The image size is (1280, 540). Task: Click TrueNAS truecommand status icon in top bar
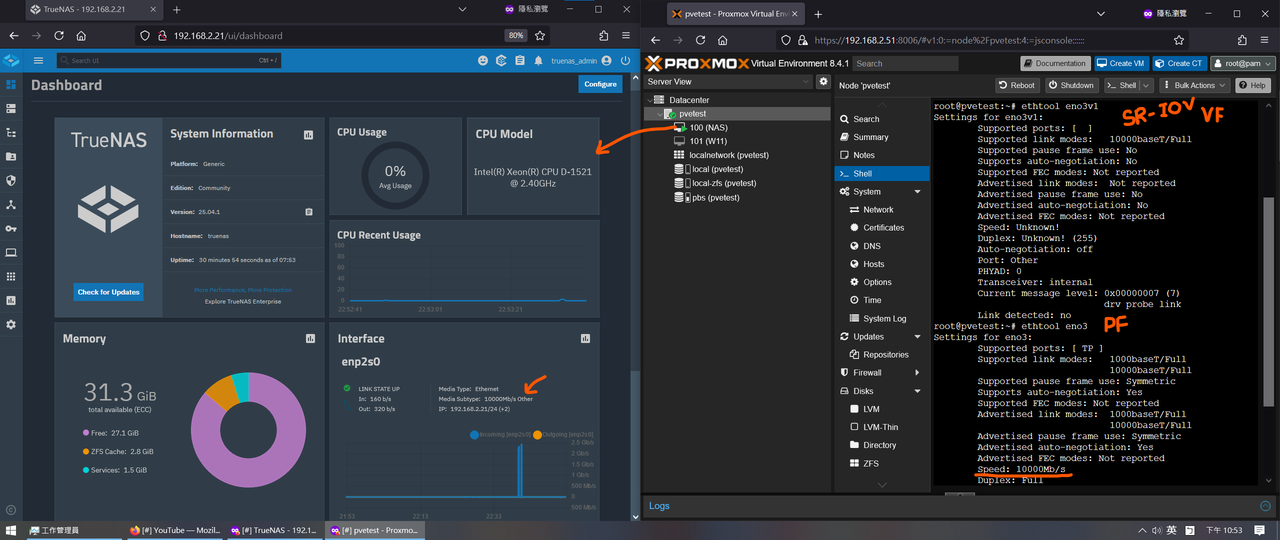(x=501, y=60)
